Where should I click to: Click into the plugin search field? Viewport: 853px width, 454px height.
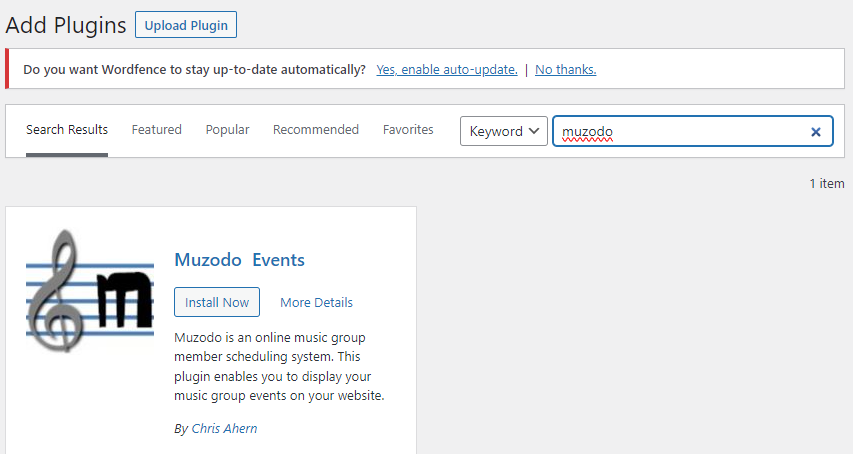coord(680,131)
